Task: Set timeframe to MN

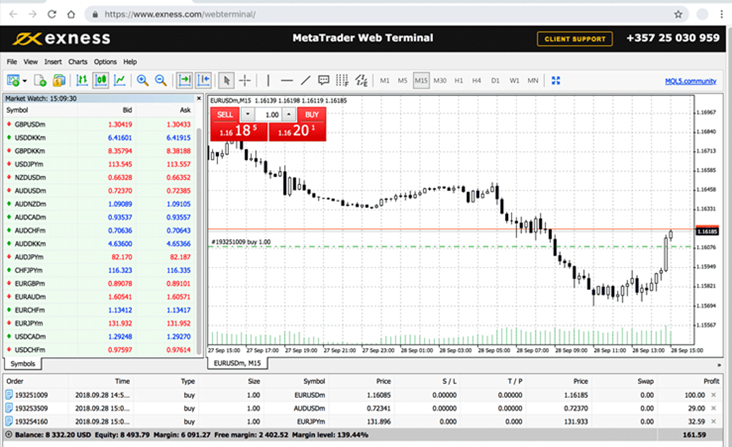Action: click(533, 81)
